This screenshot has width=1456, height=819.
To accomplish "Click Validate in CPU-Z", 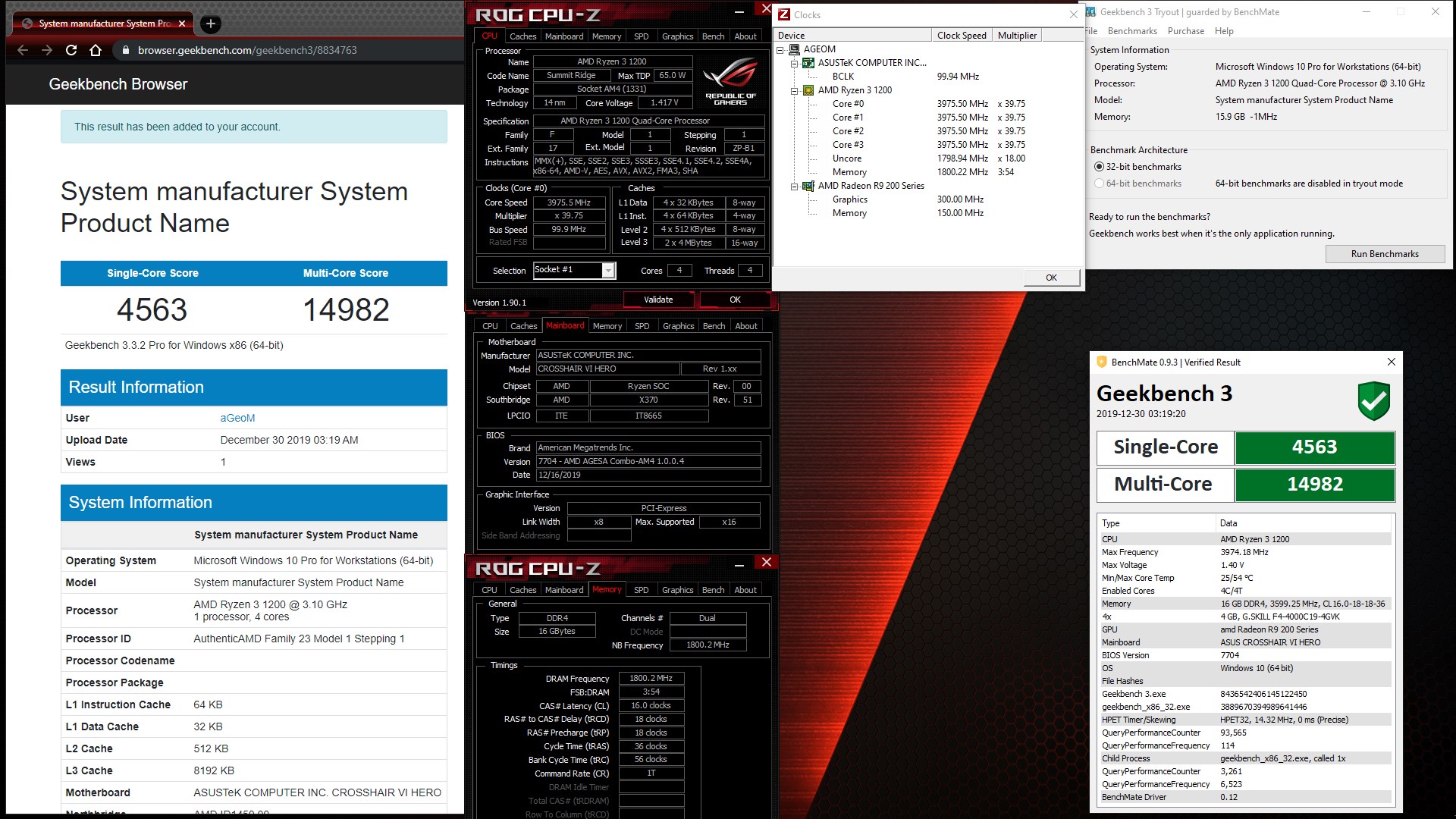I will pyautogui.click(x=658, y=300).
